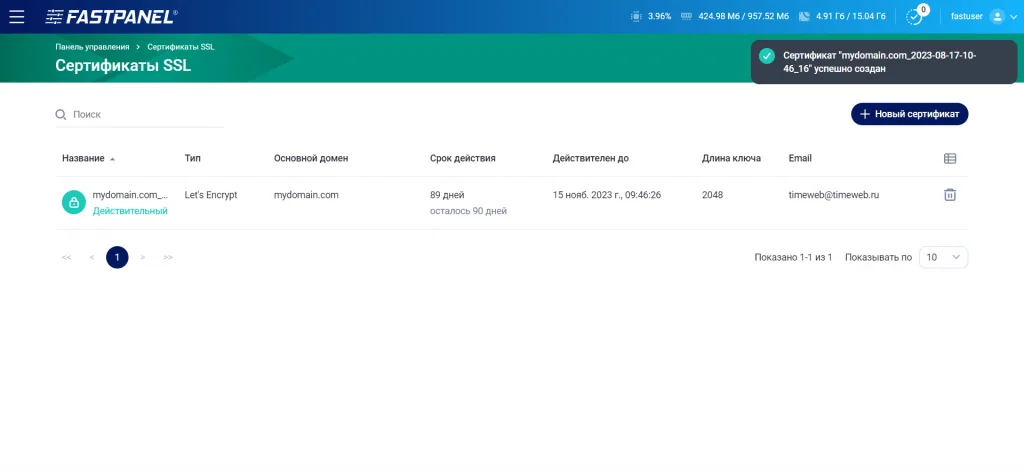Go to next page with > button
Image resolution: width=1024 pixels, height=471 pixels.
pyautogui.click(x=142, y=257)
